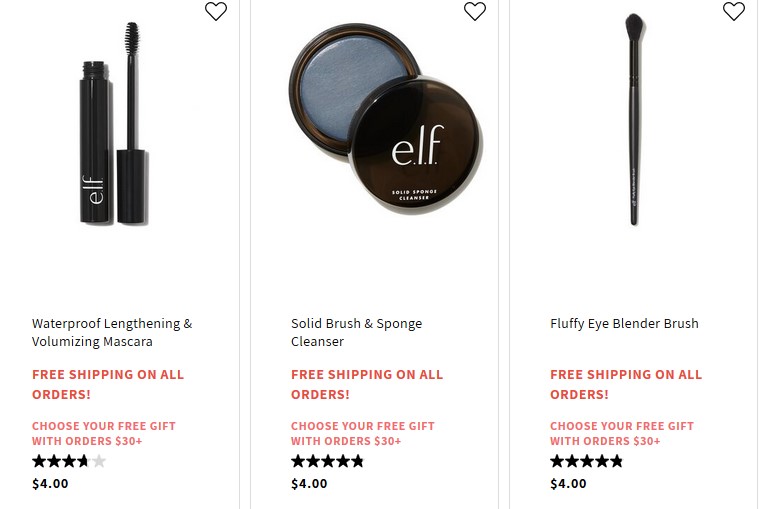
Task: Click the Fluffy Eye Blender Brush $4.00 price
Action: 568,484
